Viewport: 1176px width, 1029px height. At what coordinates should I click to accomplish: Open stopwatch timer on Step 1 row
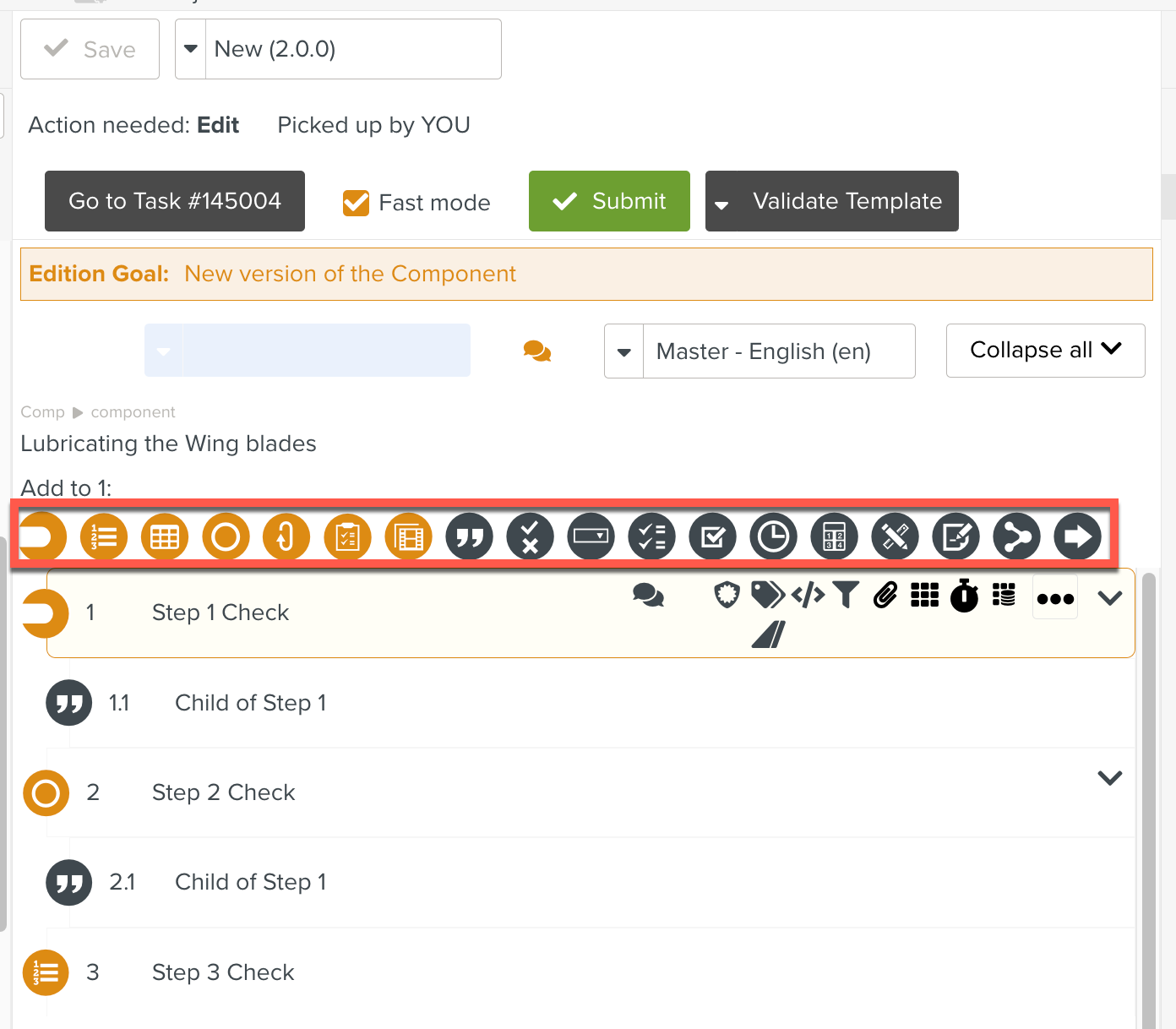point(964,596)
